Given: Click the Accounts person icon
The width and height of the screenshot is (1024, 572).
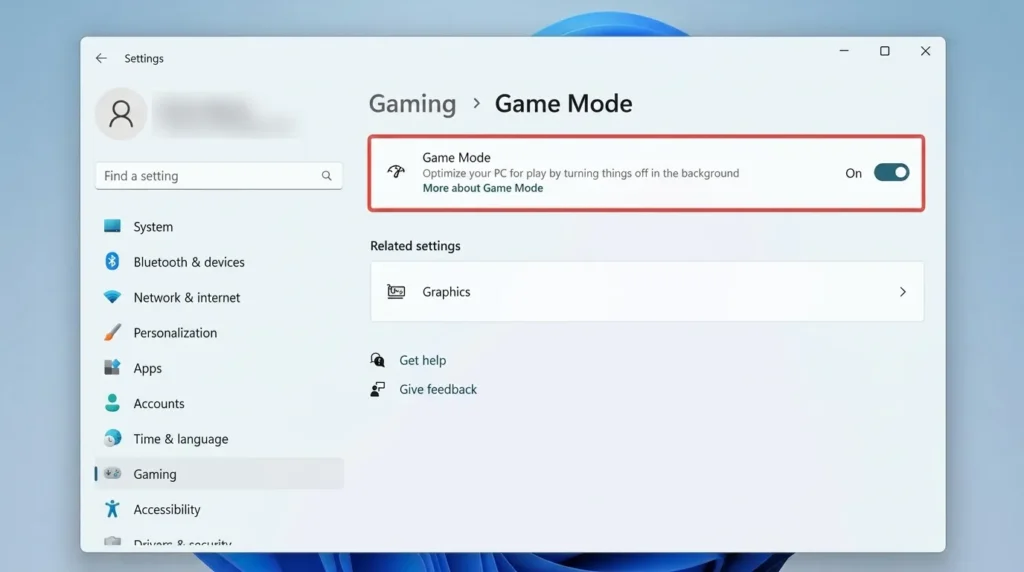Looking at the screenshot, I should 112,402.
